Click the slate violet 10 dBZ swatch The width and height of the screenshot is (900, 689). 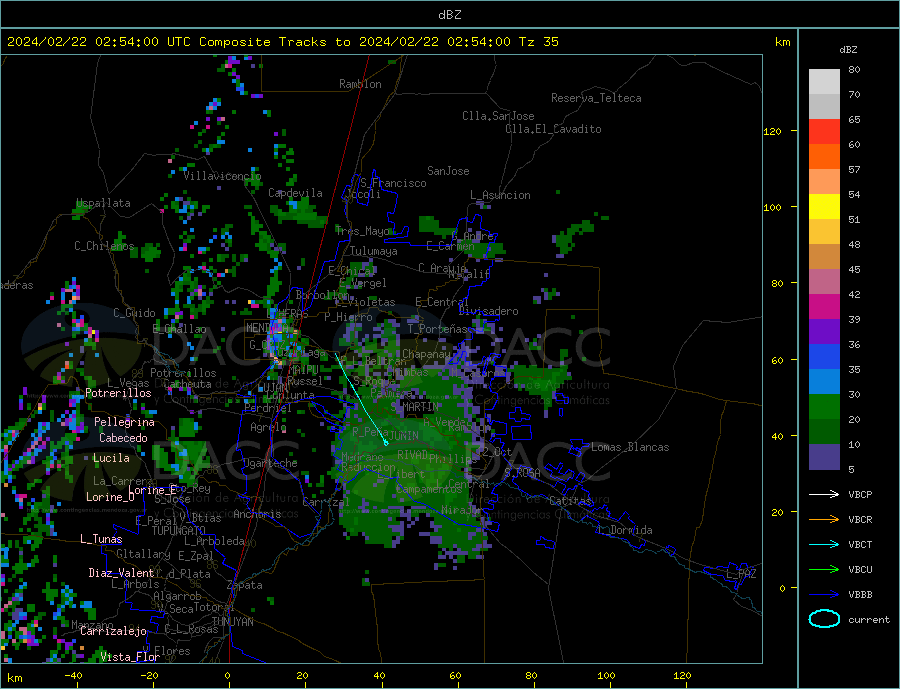[x=824, y=456]
